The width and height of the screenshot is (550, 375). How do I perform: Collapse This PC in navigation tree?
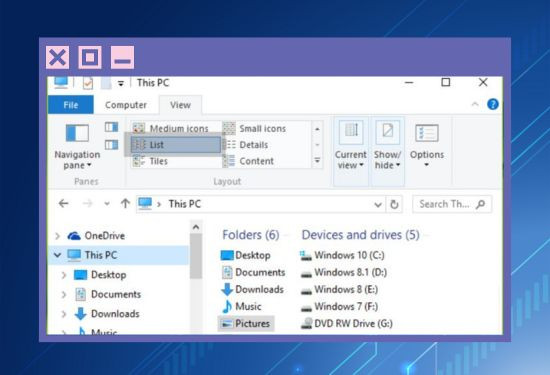pyautogui.click(x=57, y=255)
